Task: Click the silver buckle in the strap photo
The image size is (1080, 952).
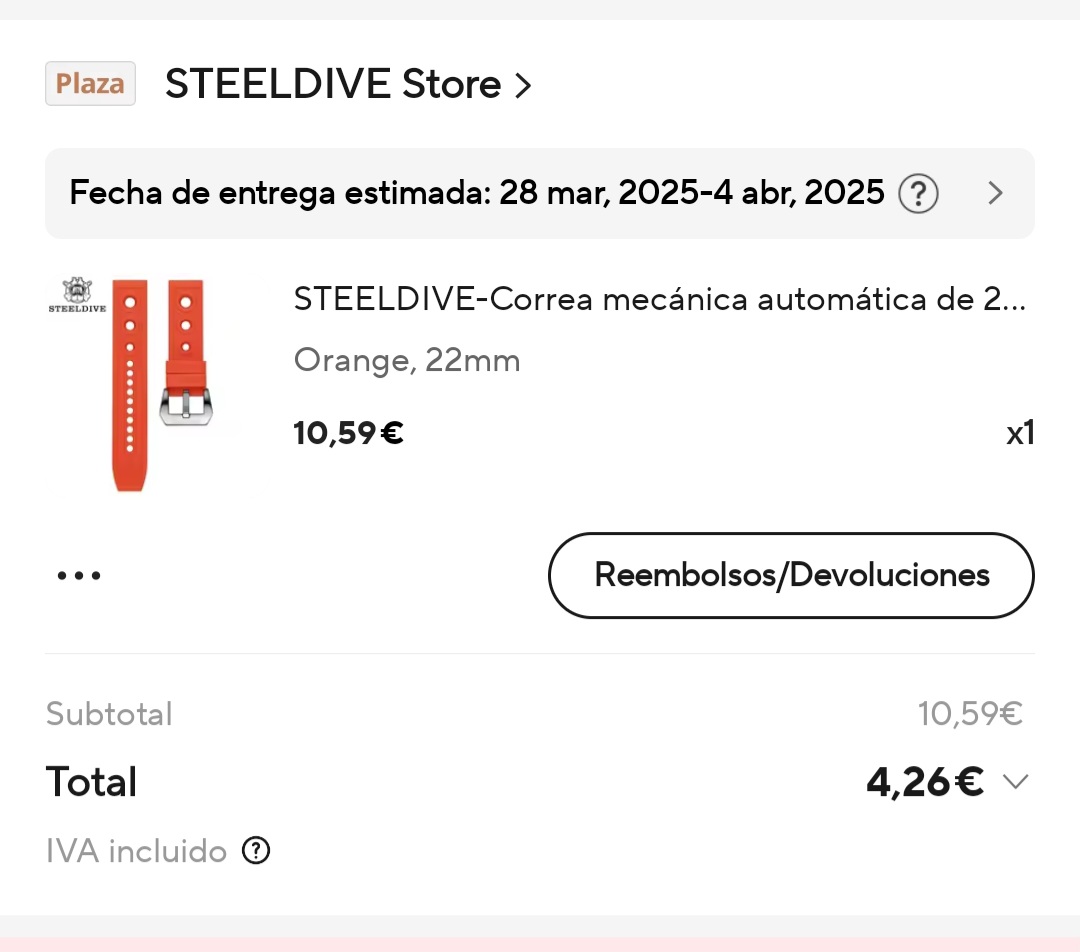Action: coord(186,405)
